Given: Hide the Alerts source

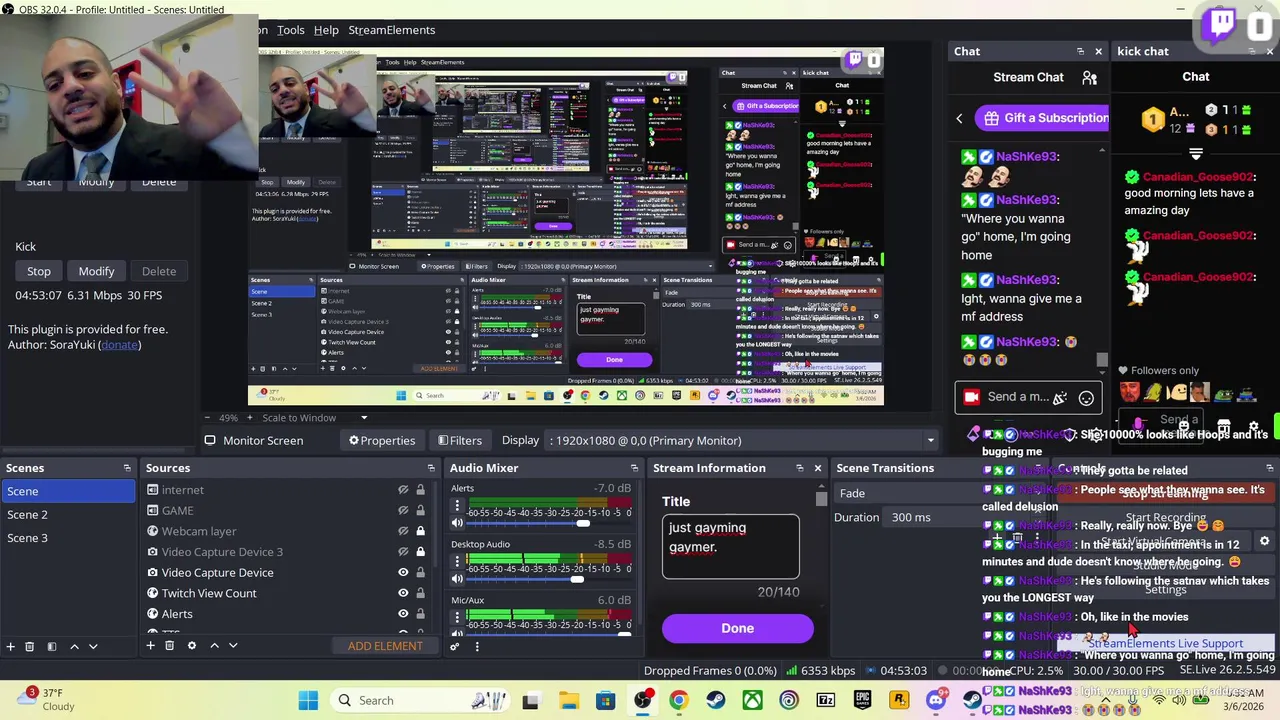Looking at the screenshot, I should (403, 614).
